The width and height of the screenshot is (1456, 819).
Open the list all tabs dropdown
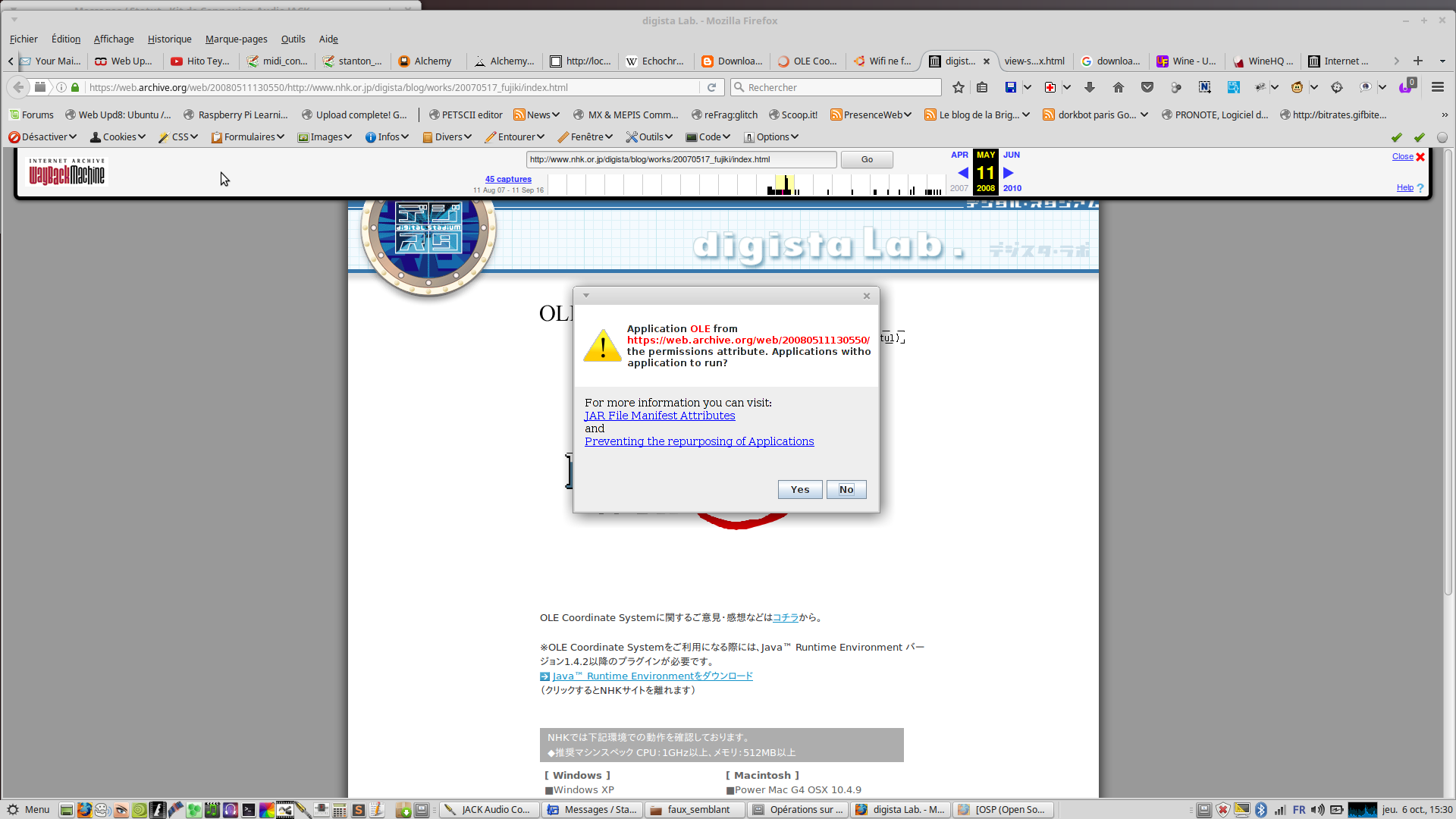pyautogui.click(x=1442, y=61)
